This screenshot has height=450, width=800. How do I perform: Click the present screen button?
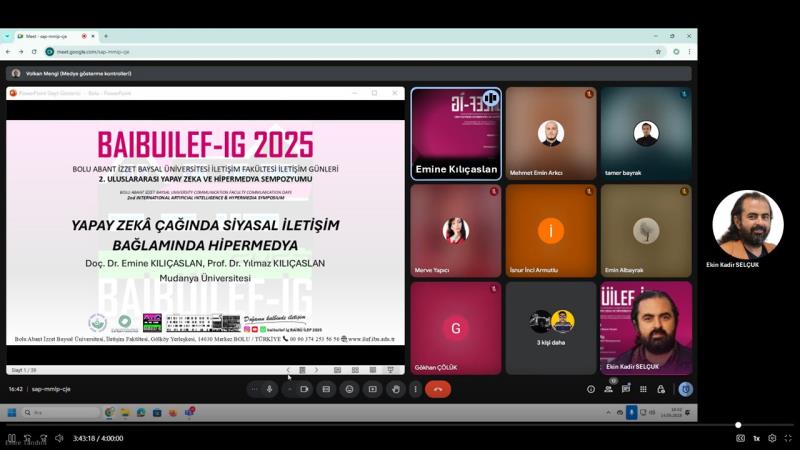tap(372, 389)
